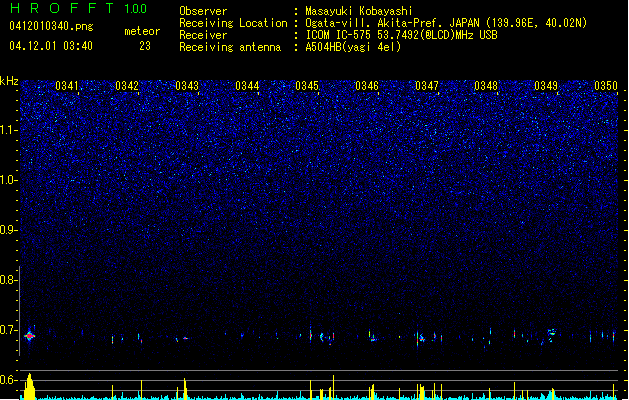Click the 1.1 kHz axis label
The height and width of the screenshot is (400, 629).
pyautogui.click(x=9, y=130)
